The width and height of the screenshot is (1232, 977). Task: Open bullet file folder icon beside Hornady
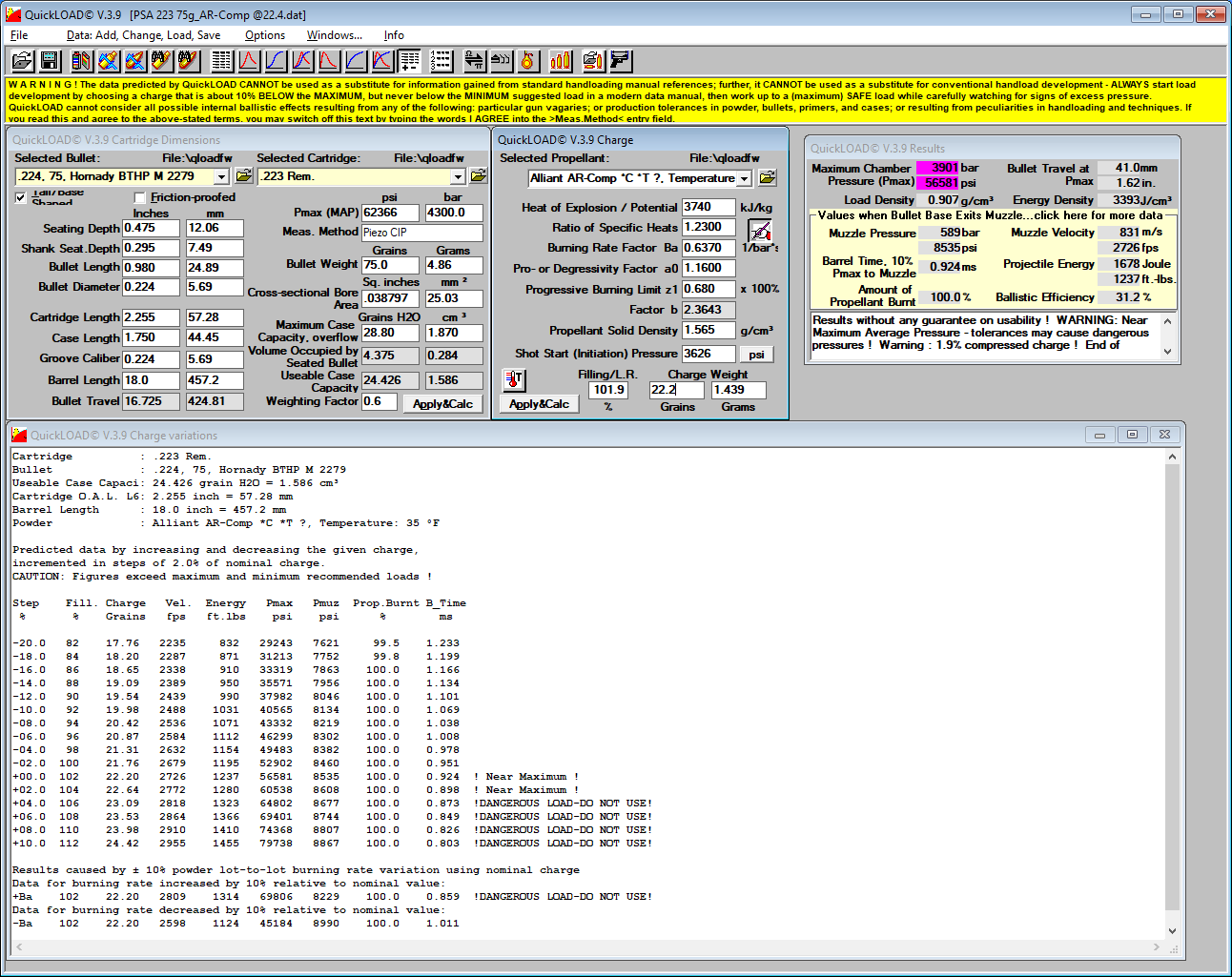tap(244, 176)
